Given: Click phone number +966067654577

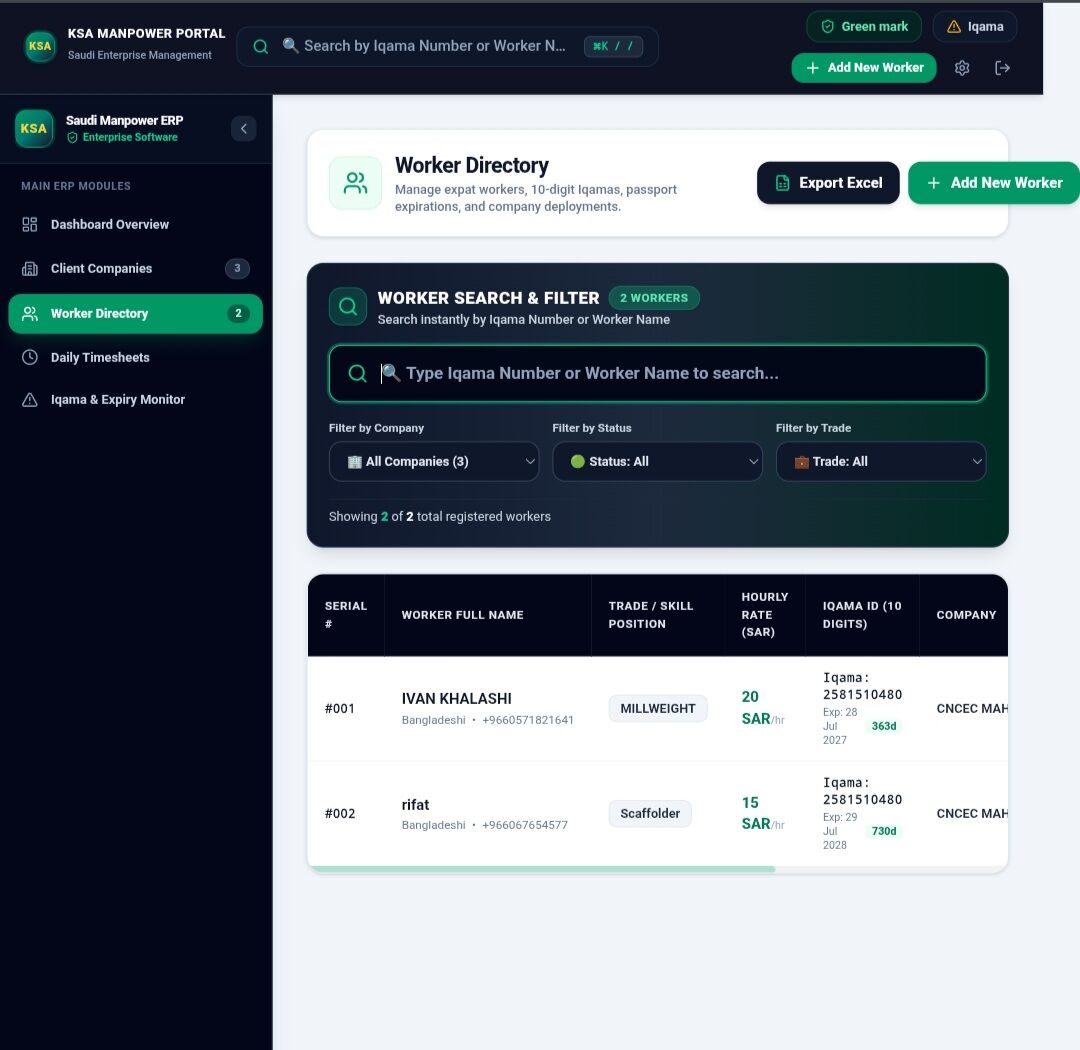Looking at the screenshot, I should pos(525,825).
